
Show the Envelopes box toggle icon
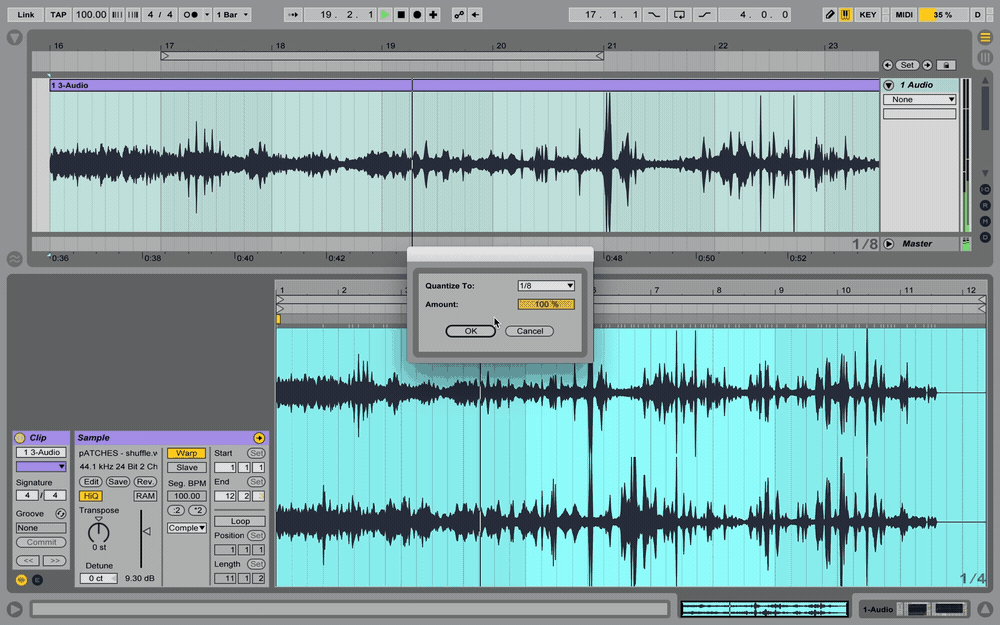coord(37,580)
